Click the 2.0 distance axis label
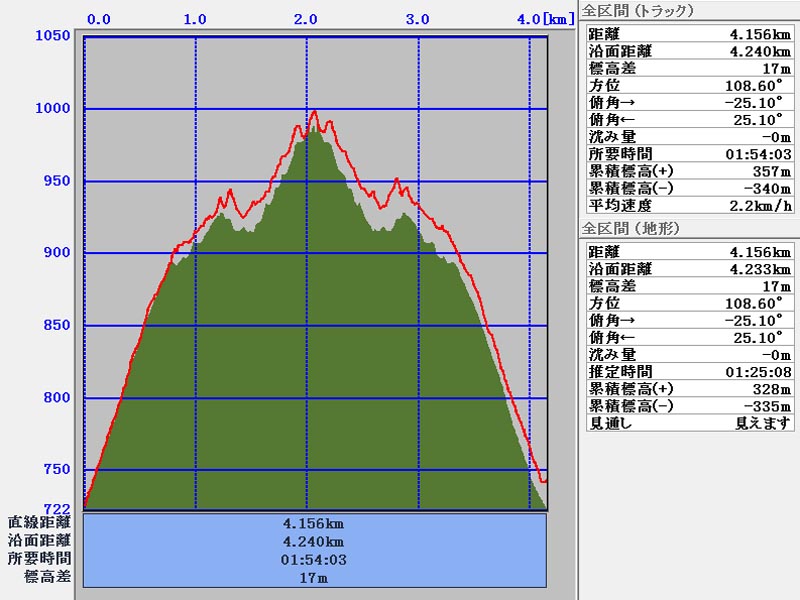 tap(307, 19)
